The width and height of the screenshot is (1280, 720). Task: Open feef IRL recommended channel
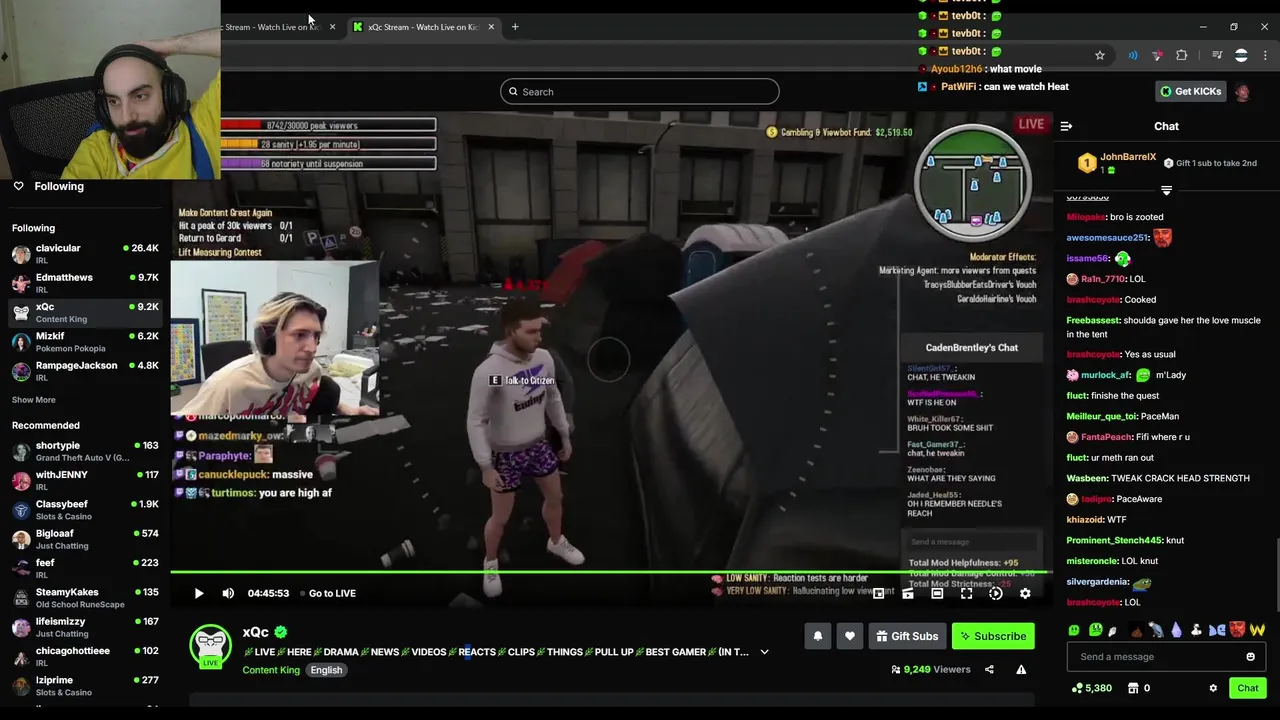[x=85, y=568]
